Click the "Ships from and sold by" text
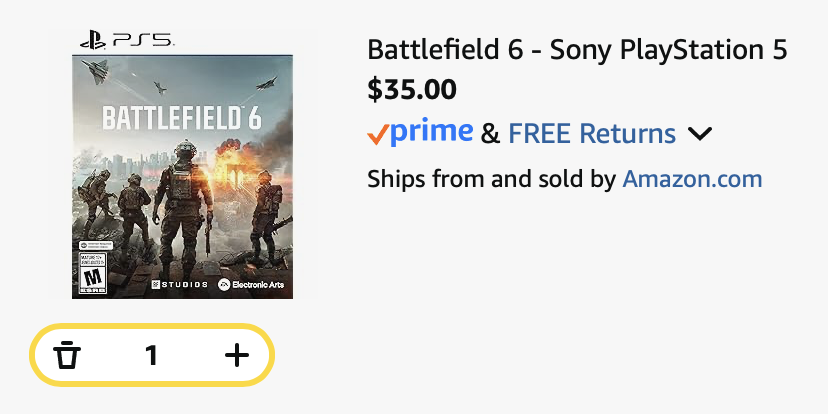The width and height of the screenshot is (828, 414). pos(491,179)
